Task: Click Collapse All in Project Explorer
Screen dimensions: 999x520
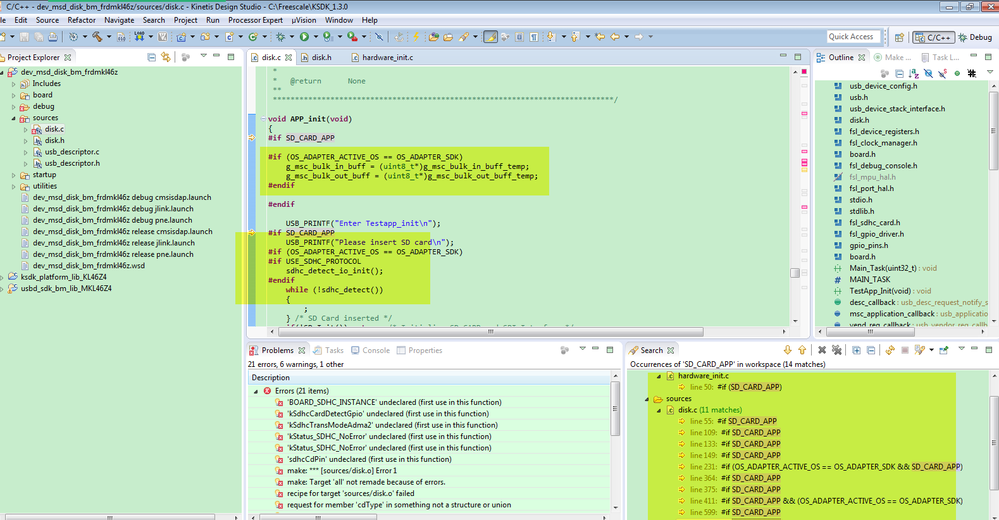Action: coord(152,57)
